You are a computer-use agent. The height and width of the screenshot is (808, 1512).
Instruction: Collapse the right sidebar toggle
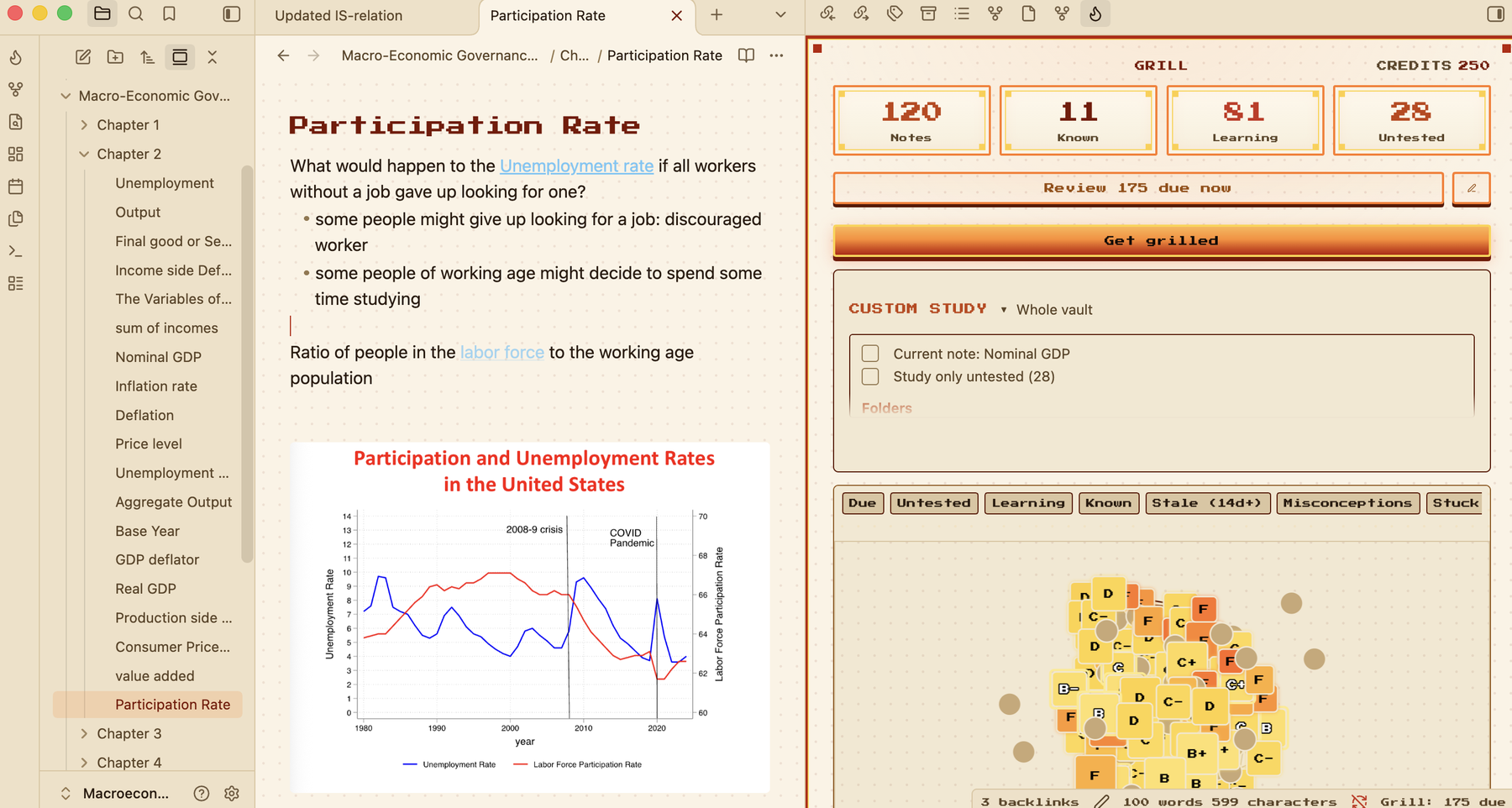click(1495, 14)
